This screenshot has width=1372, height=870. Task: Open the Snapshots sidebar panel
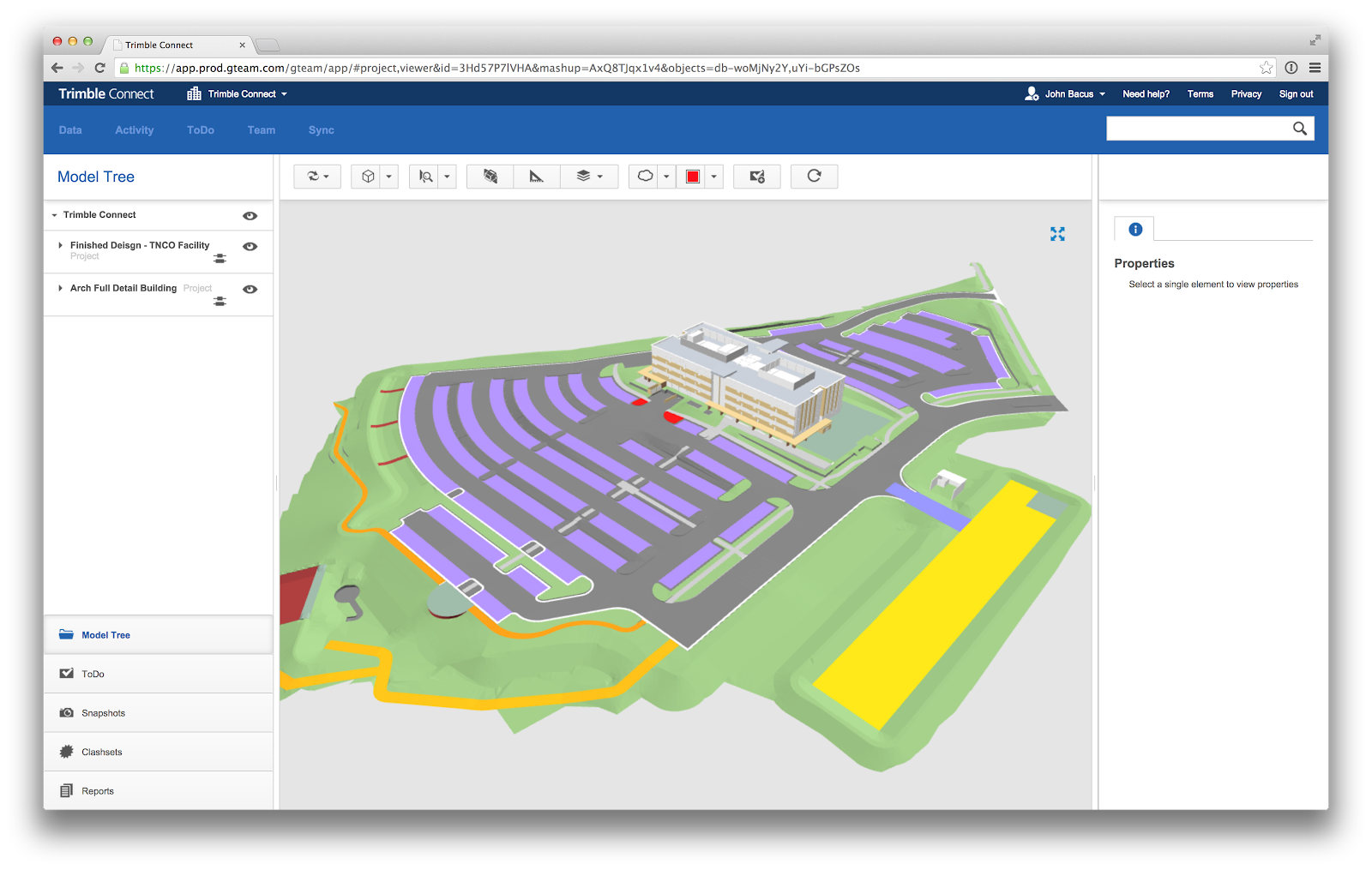pos(159,713)
